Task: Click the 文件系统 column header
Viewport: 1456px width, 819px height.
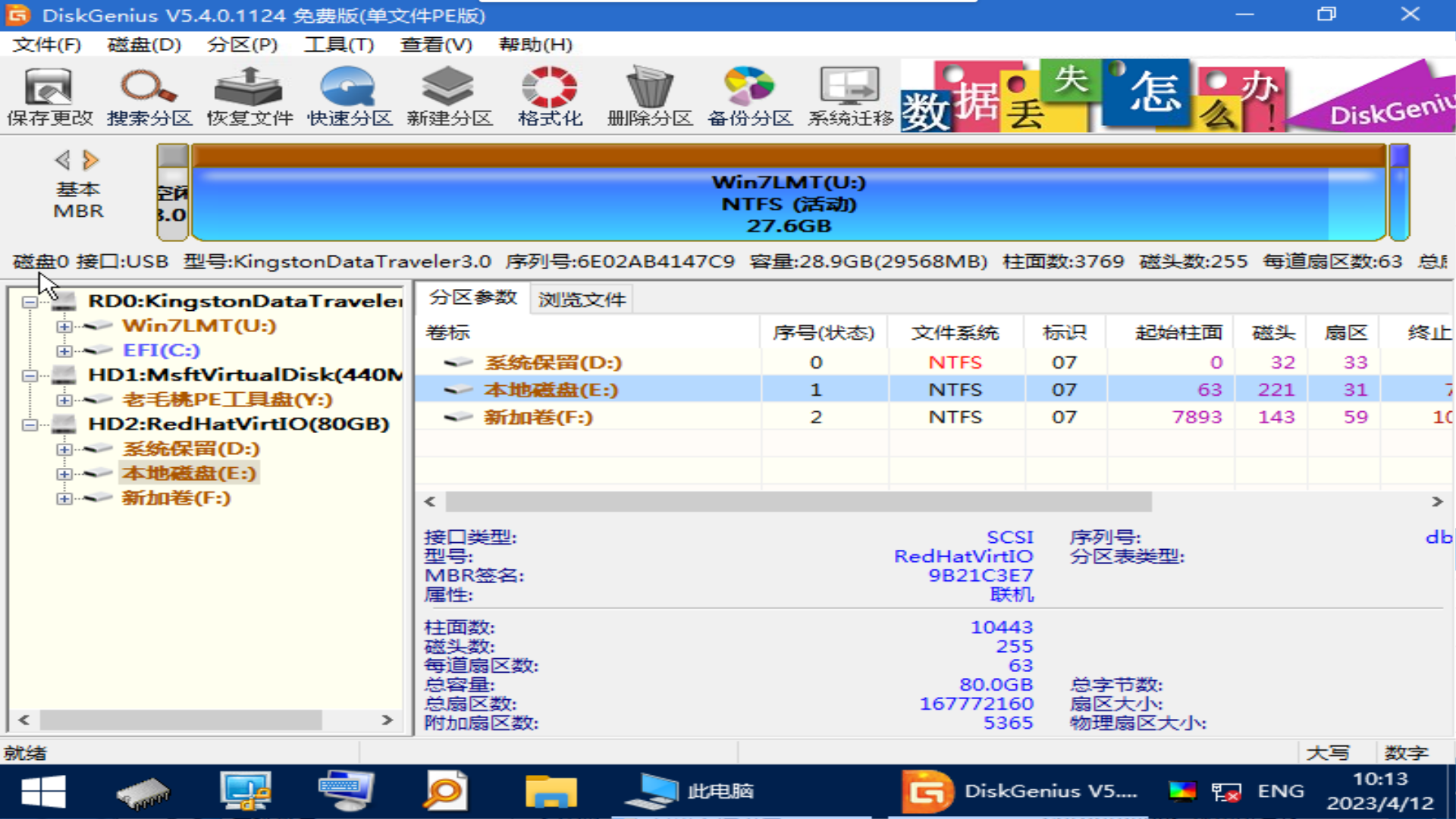Action: (x=955, y=332)
